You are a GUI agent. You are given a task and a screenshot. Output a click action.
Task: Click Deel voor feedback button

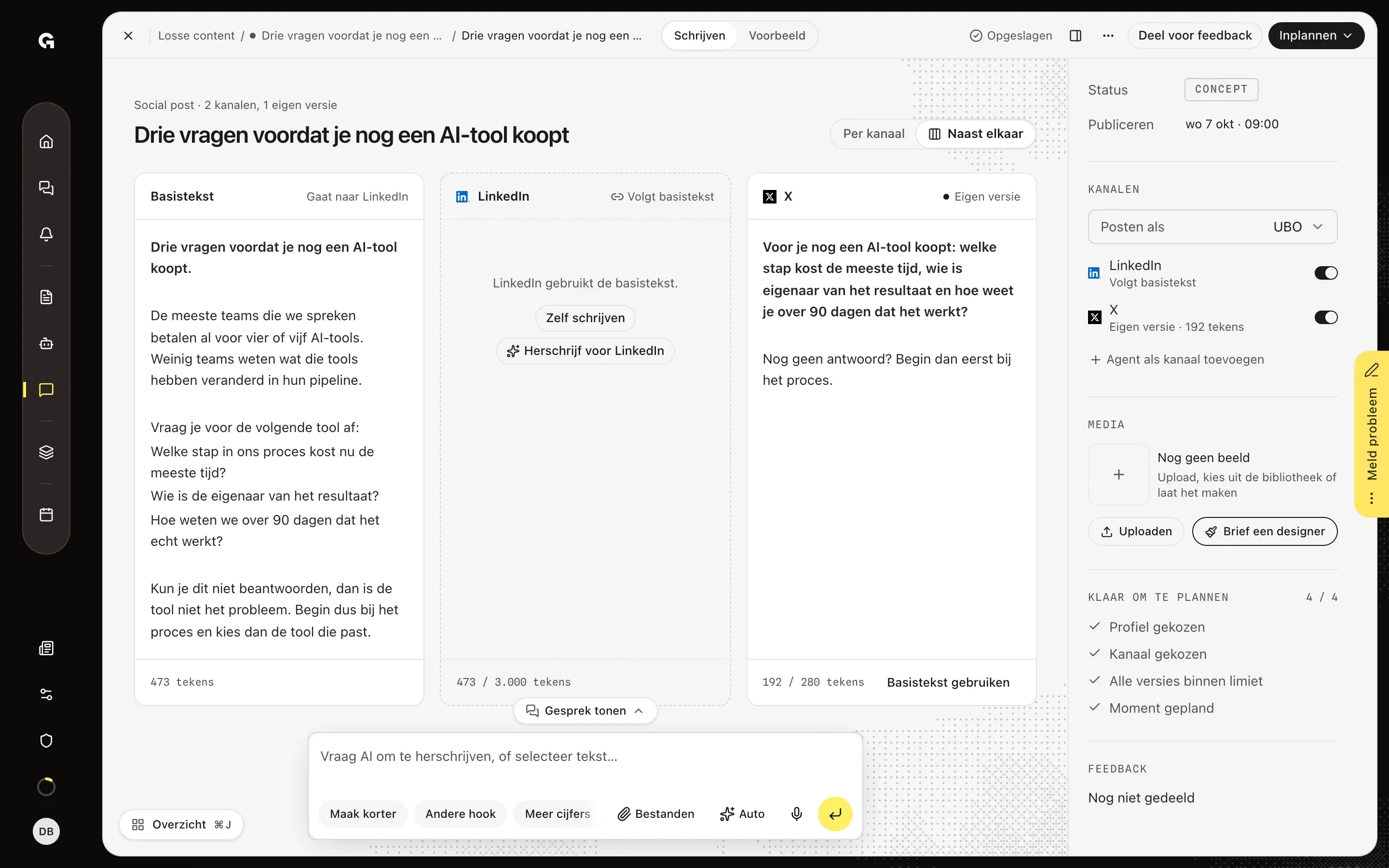pos(1195,36)
